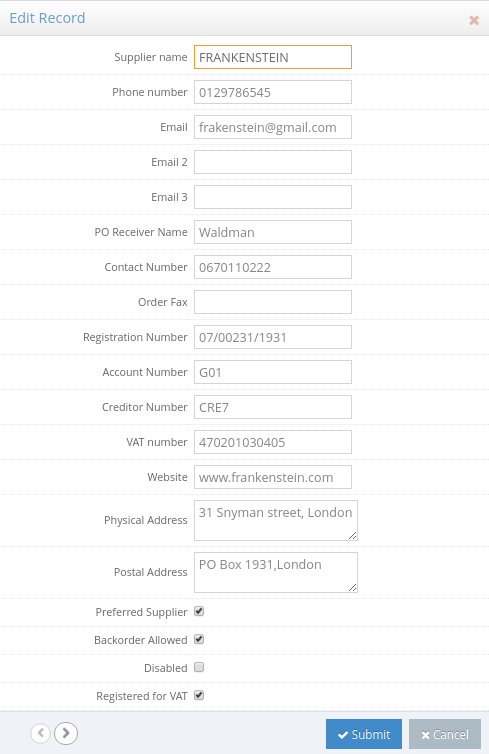The image size is (489, 754).
Task: Close the Edit Record dialog
Action: 474,20
